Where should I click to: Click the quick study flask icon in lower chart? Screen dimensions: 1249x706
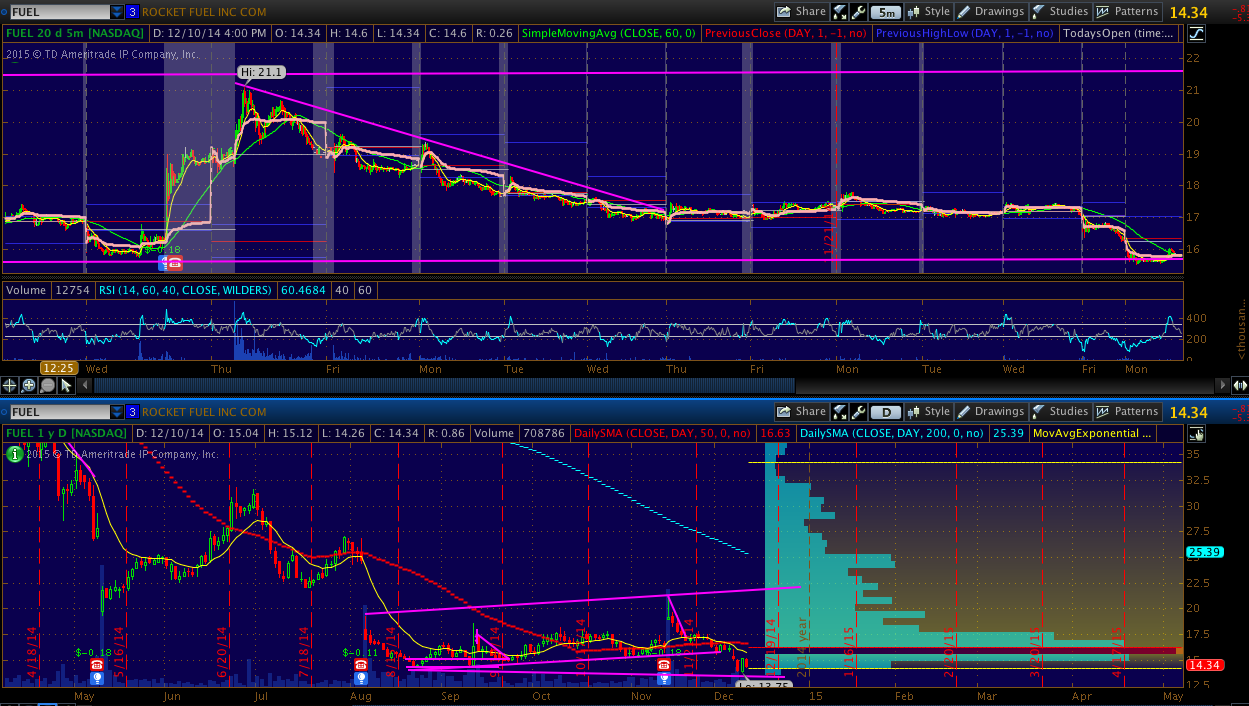point(839,412)
